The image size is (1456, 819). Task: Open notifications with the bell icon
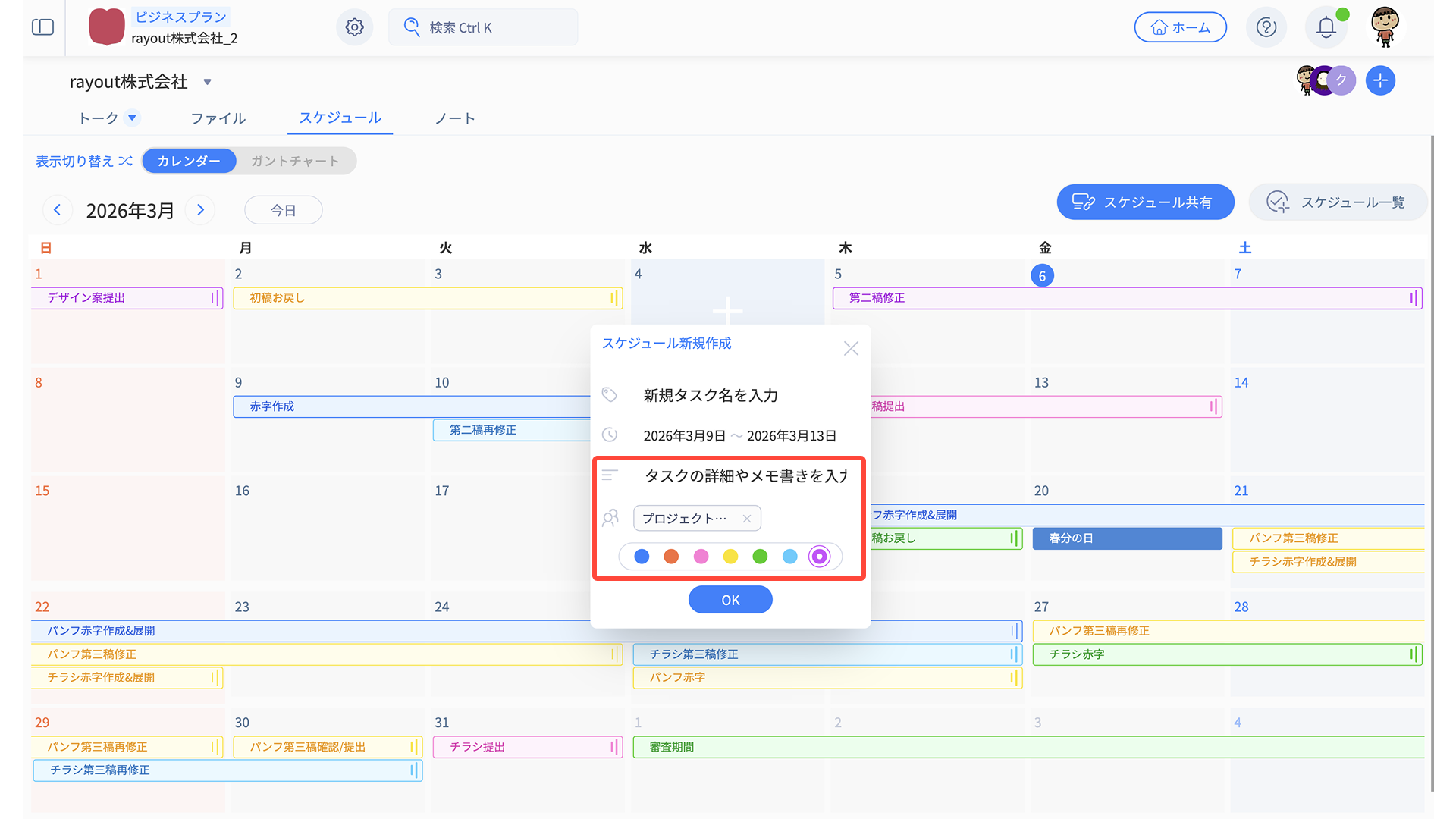[1326, 27]
